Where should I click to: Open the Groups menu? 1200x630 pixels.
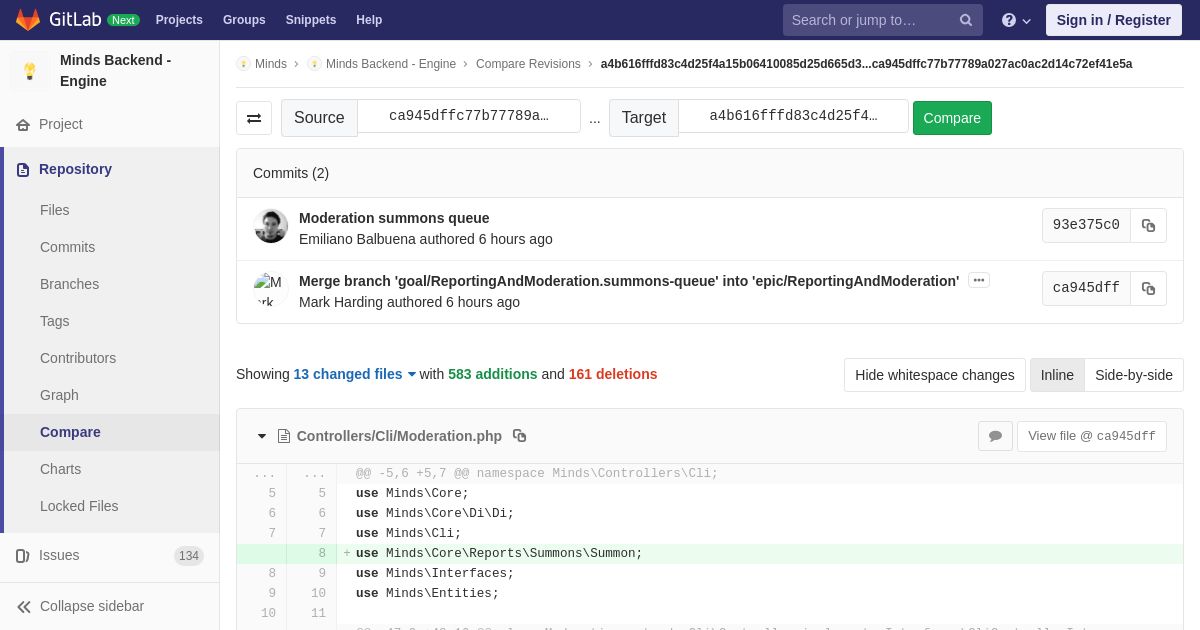coord(244,20)
